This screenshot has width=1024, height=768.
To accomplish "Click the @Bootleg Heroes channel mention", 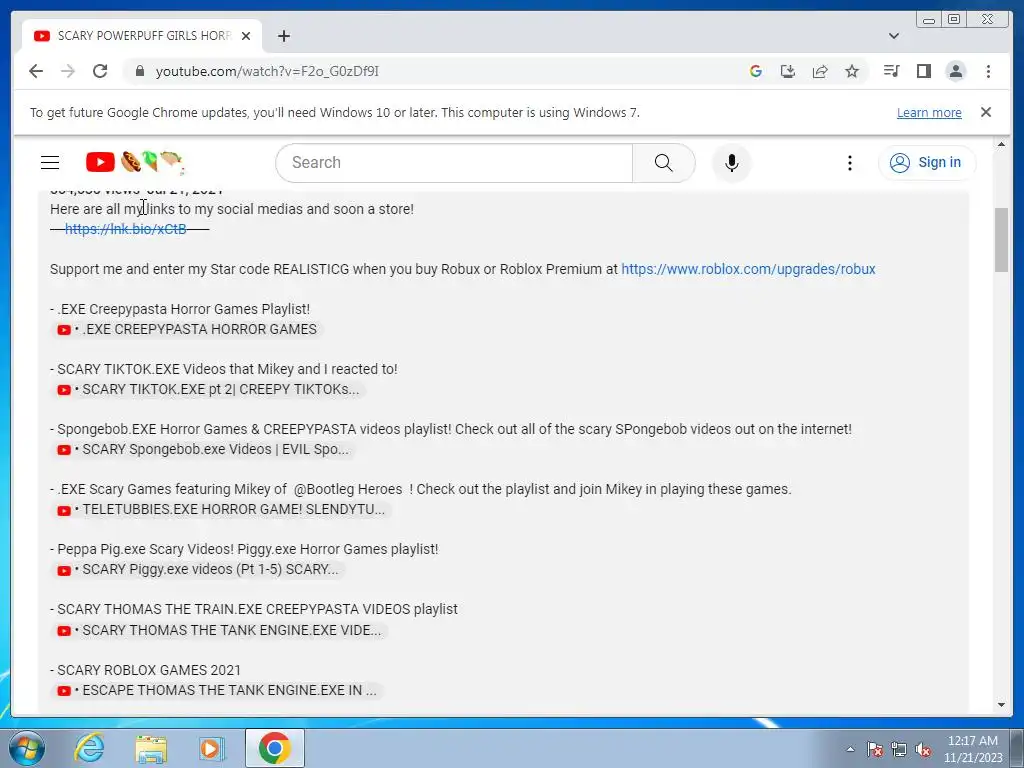I will [x=348, y=489].
